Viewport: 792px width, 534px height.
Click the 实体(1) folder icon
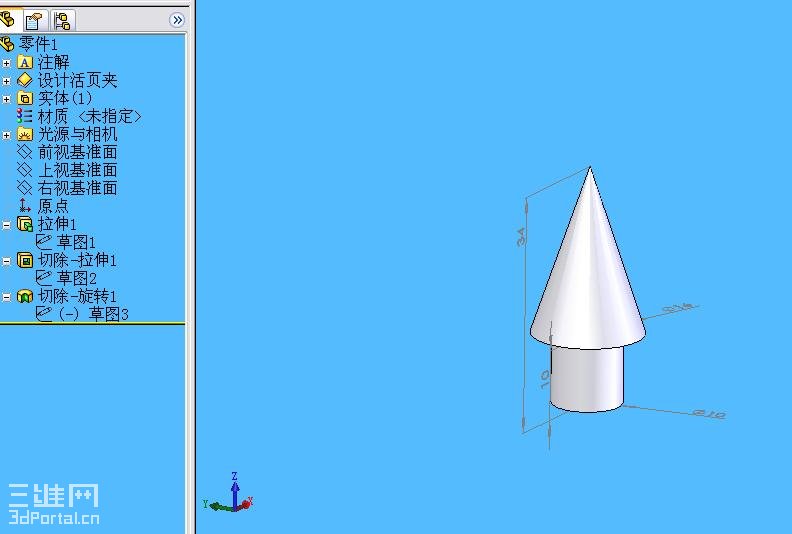(24, 98)
